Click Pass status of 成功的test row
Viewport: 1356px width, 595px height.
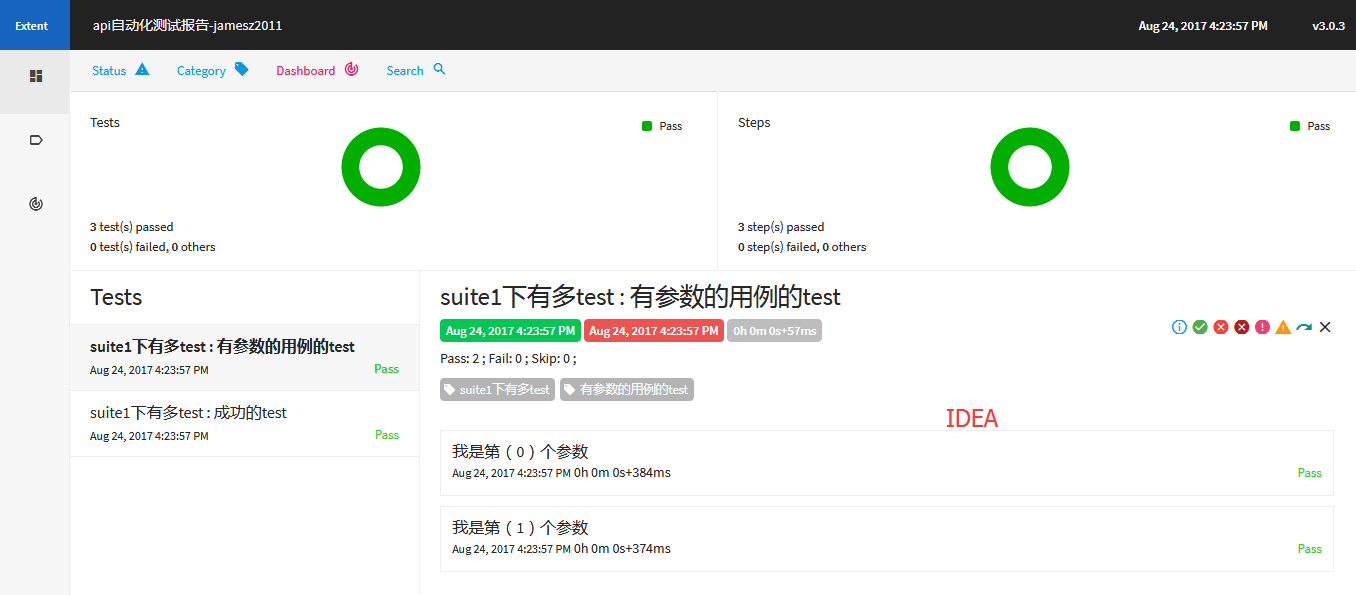point(387,435)
